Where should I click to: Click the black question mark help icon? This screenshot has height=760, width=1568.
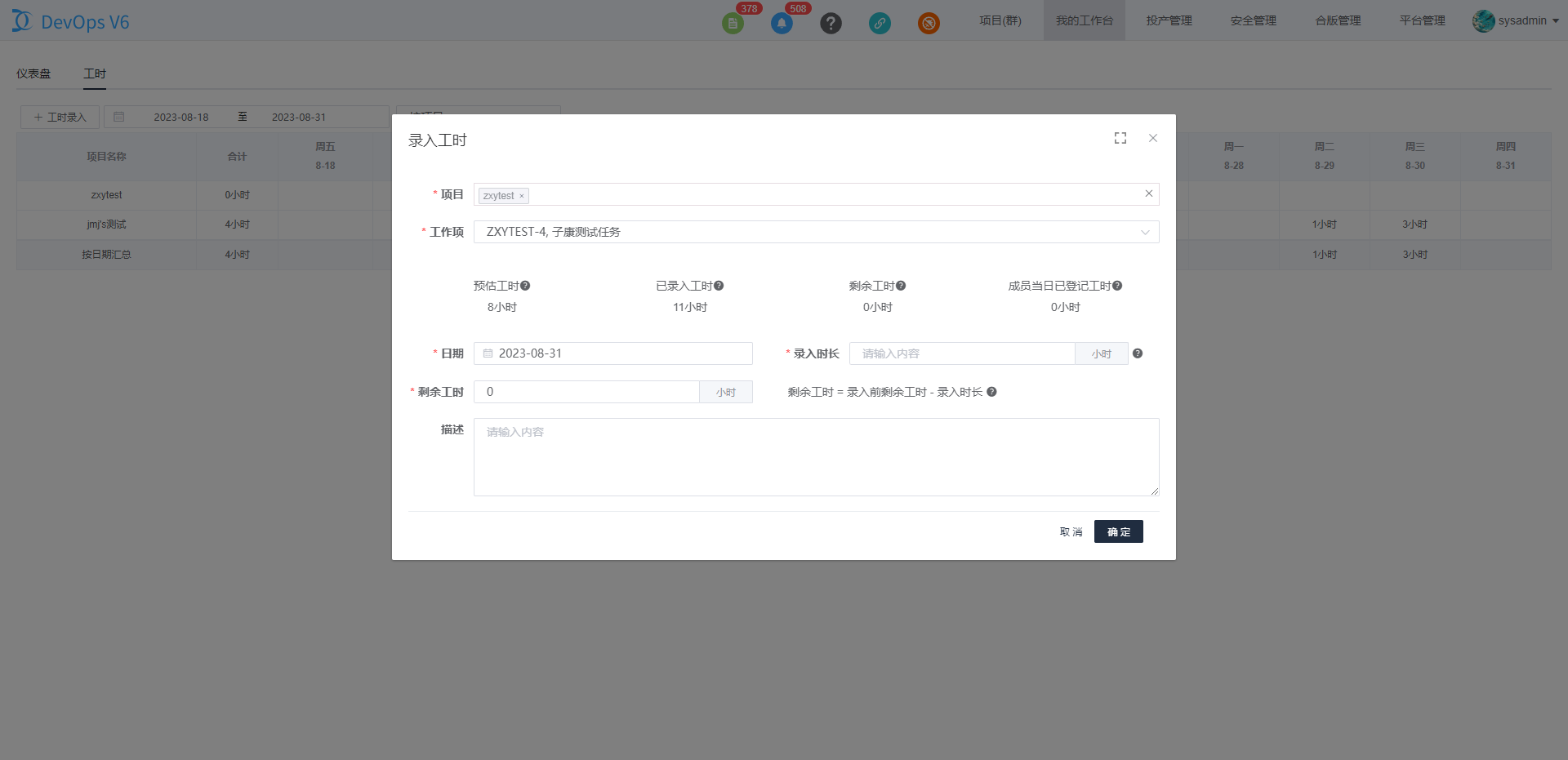click(x=831, y=23)
